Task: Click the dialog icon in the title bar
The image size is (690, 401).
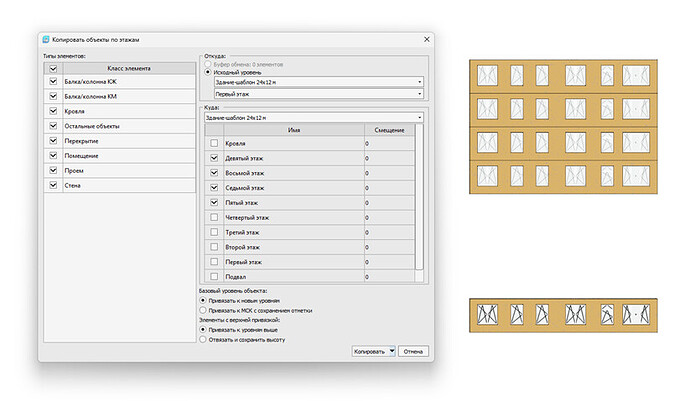Action: pyautogui.click(x=45, y=39)
